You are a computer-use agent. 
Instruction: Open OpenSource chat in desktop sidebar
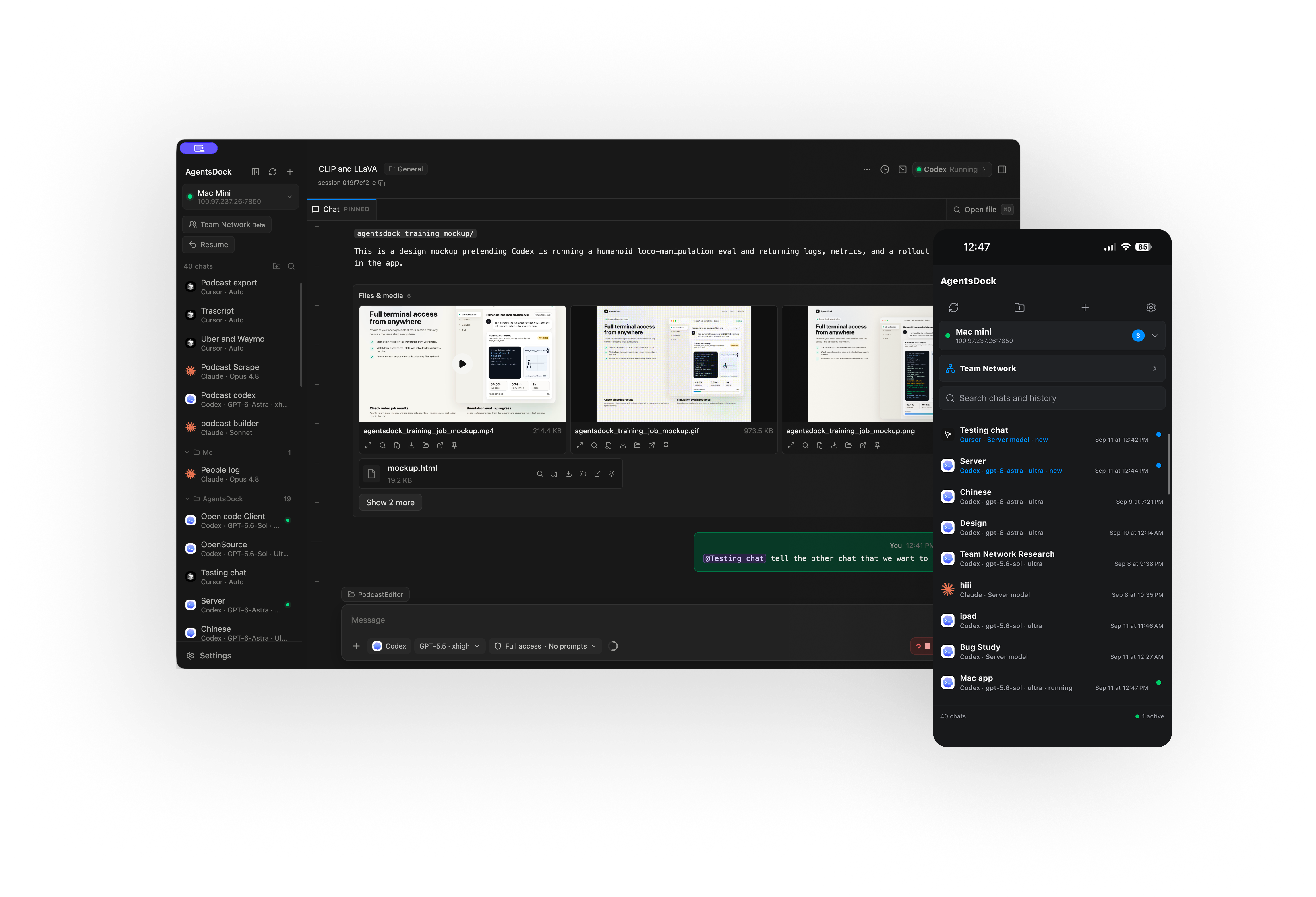point(241,549)
